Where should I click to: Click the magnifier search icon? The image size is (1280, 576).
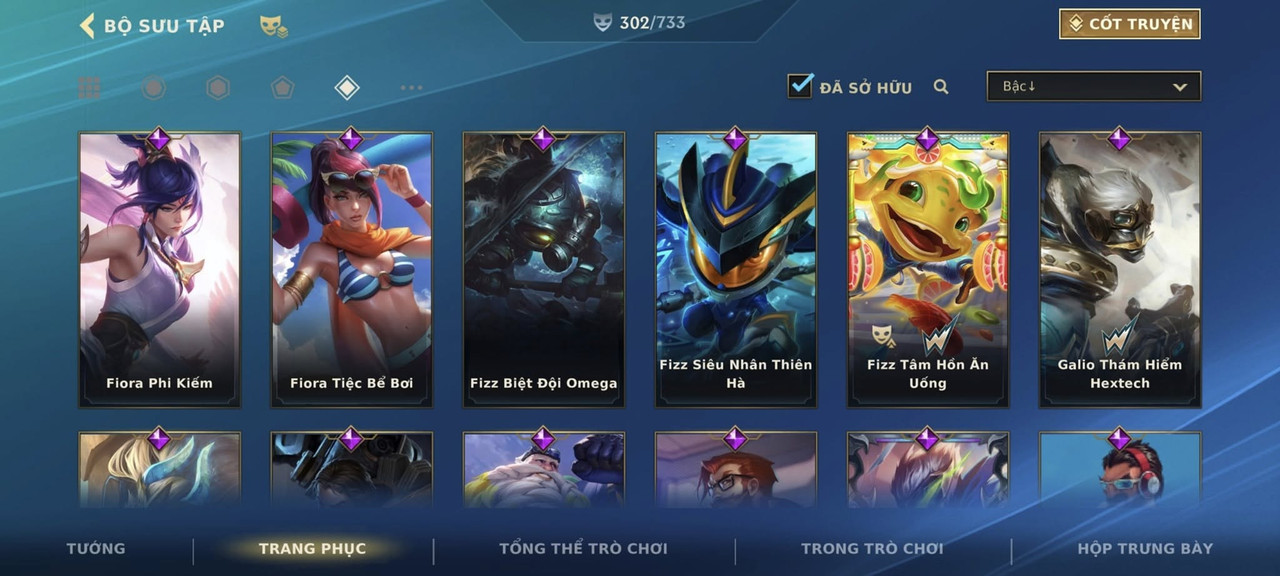(941, 87)
